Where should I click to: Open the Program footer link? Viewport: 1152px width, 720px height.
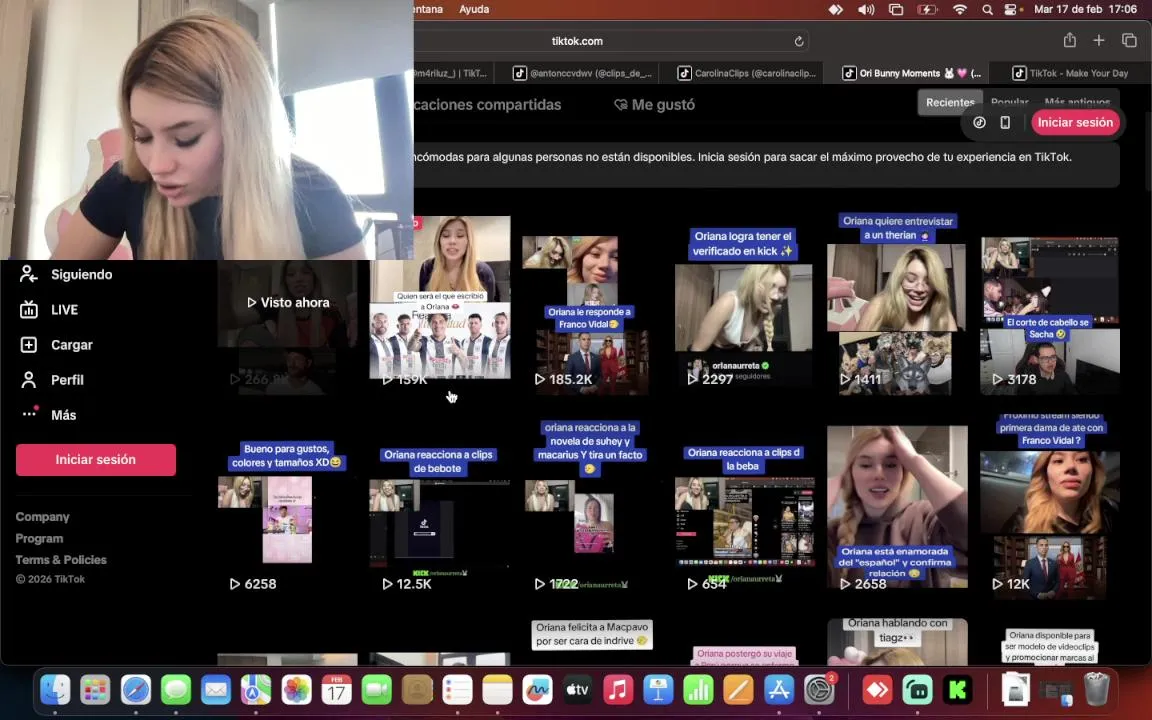[40, 539]
